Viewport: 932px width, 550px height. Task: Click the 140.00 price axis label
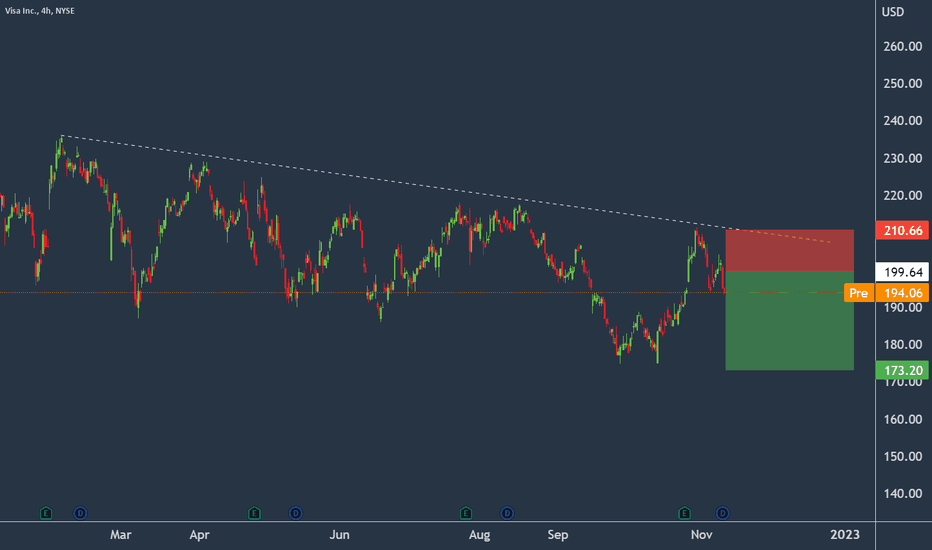pos(902,494)
